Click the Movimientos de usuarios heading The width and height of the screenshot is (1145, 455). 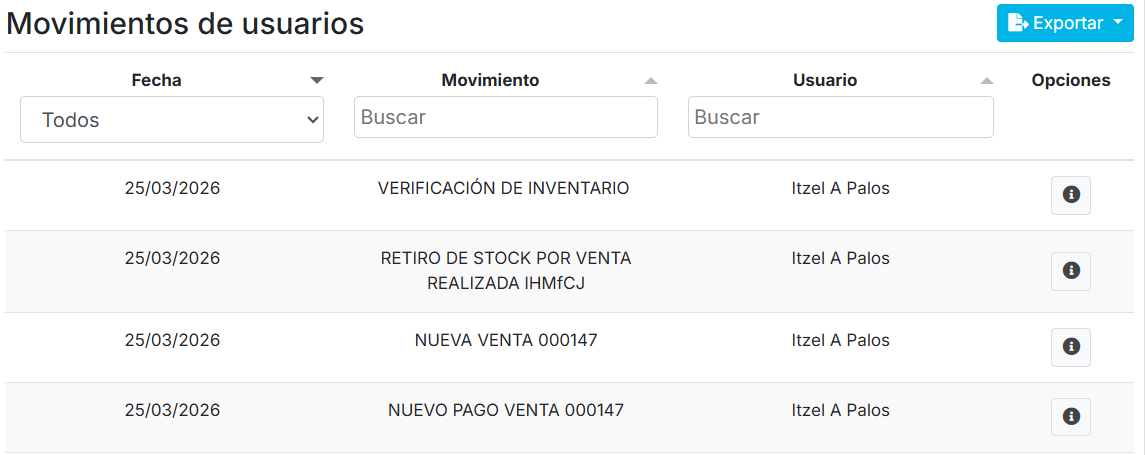coord(186,24)
